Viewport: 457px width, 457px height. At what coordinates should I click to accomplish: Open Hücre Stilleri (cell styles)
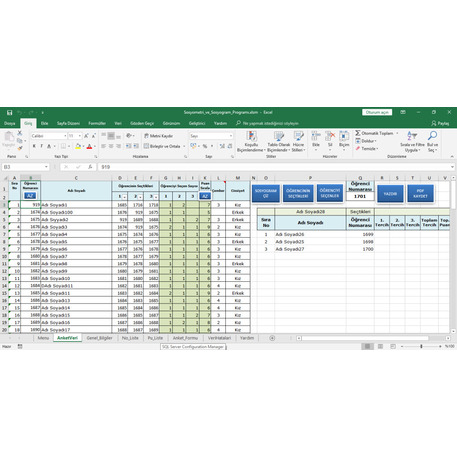click(298, 141)
